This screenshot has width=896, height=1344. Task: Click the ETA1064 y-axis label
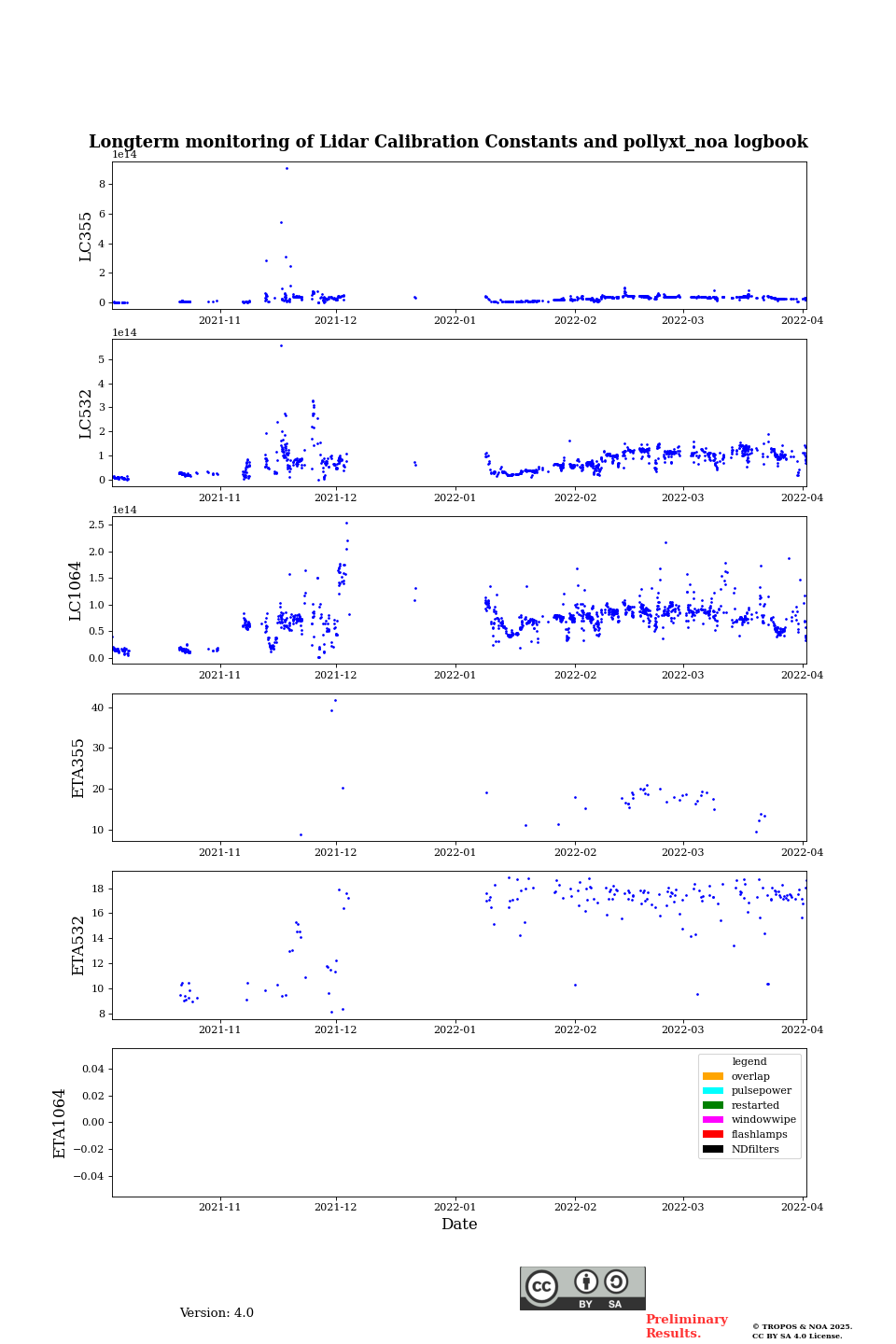point(60,1123)
